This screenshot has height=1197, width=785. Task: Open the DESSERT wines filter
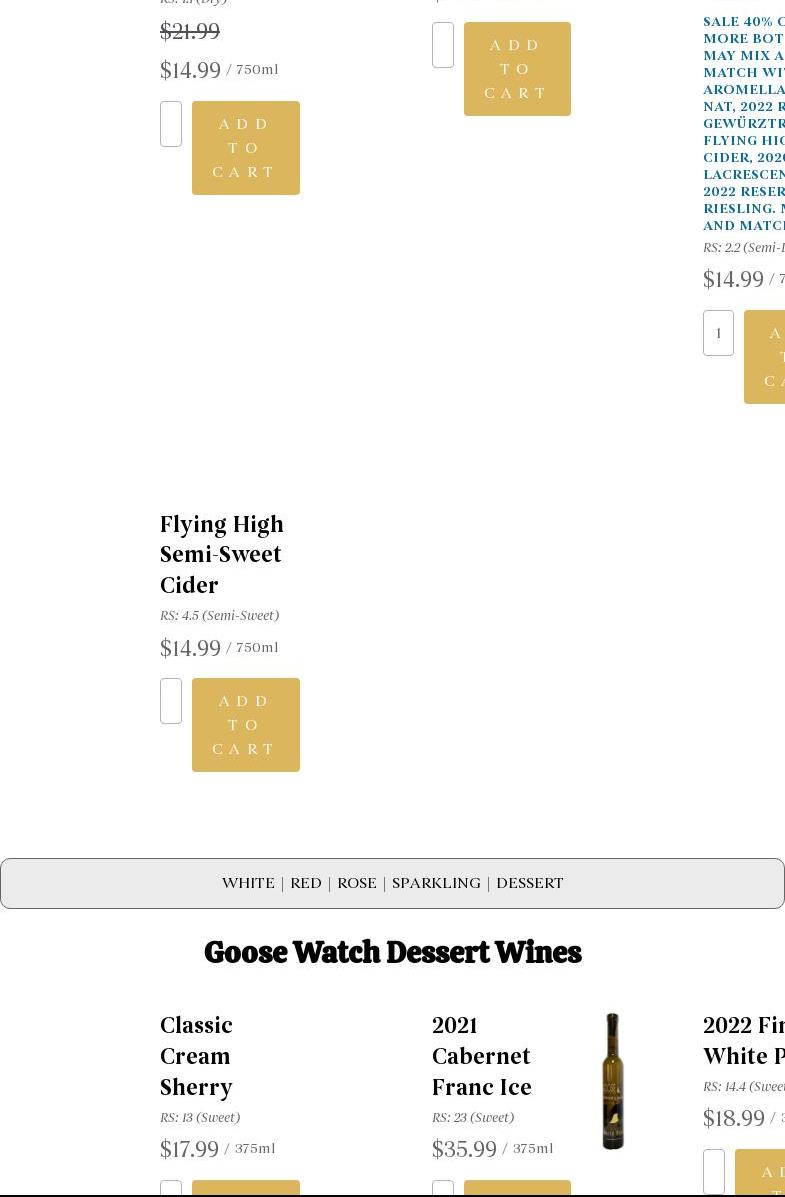(529, 883)
